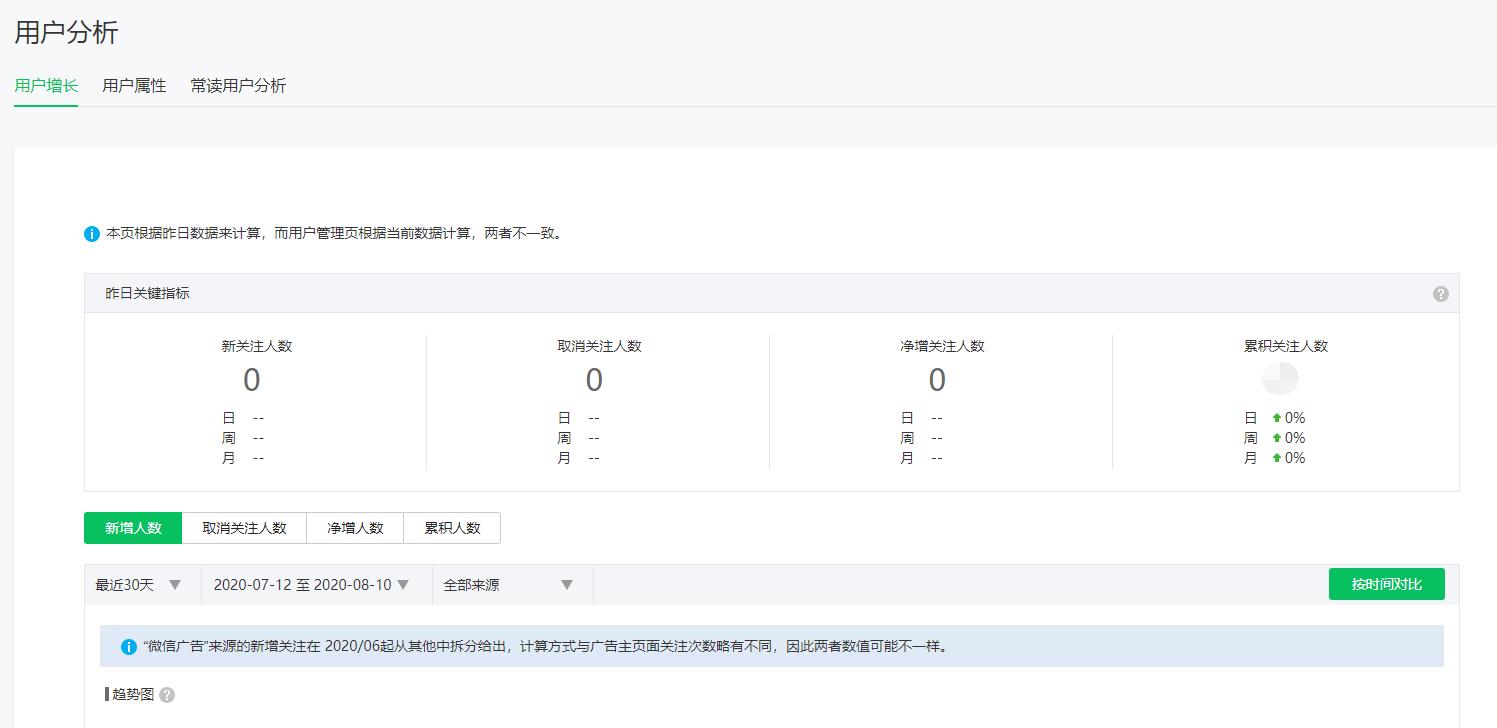The image size is (1497, 728).
Task: Click the help icon on 昨日关键指标 panel
Action: pos(1440,293)
